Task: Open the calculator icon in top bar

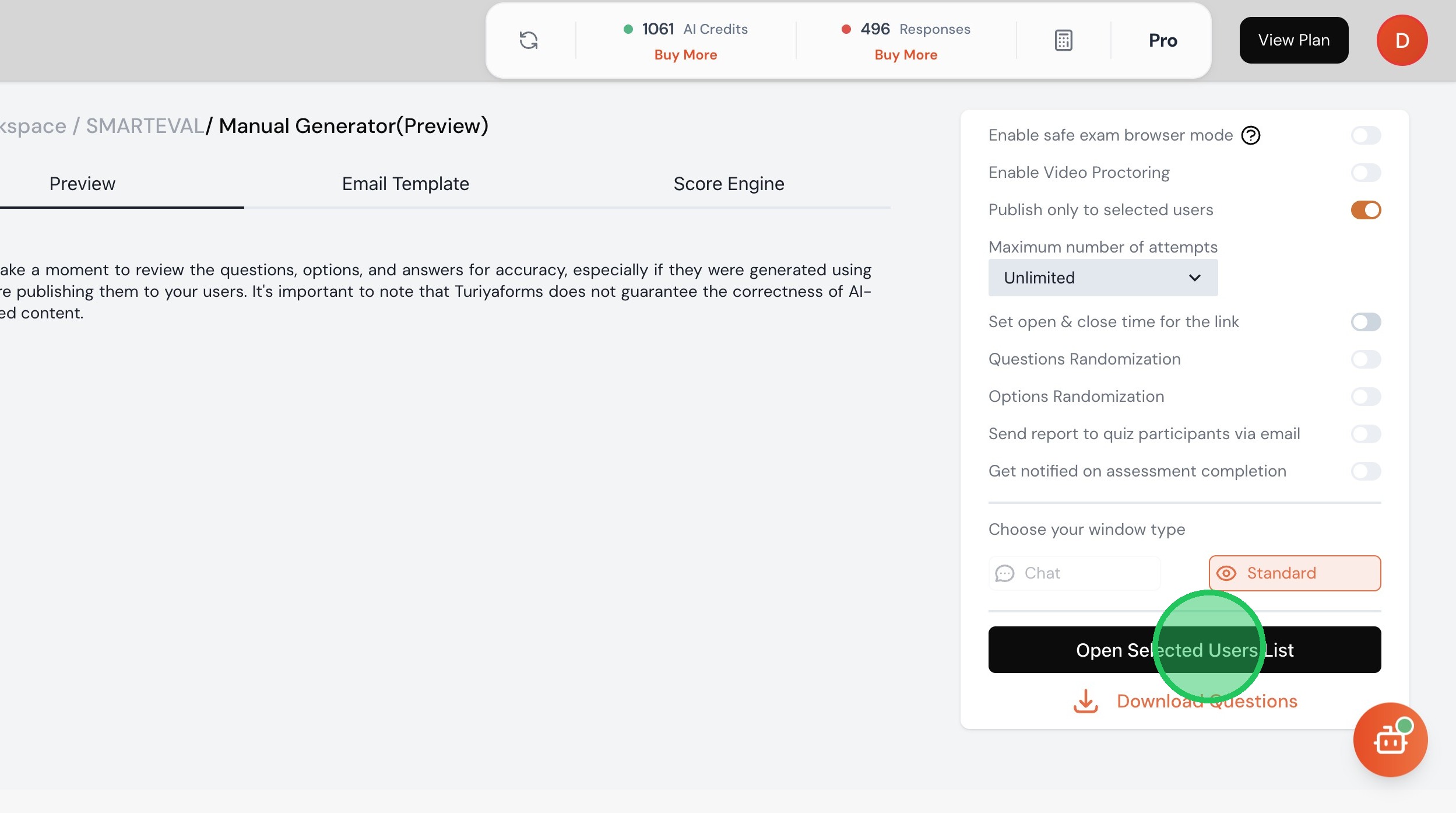Action: tap(1063, 40)
